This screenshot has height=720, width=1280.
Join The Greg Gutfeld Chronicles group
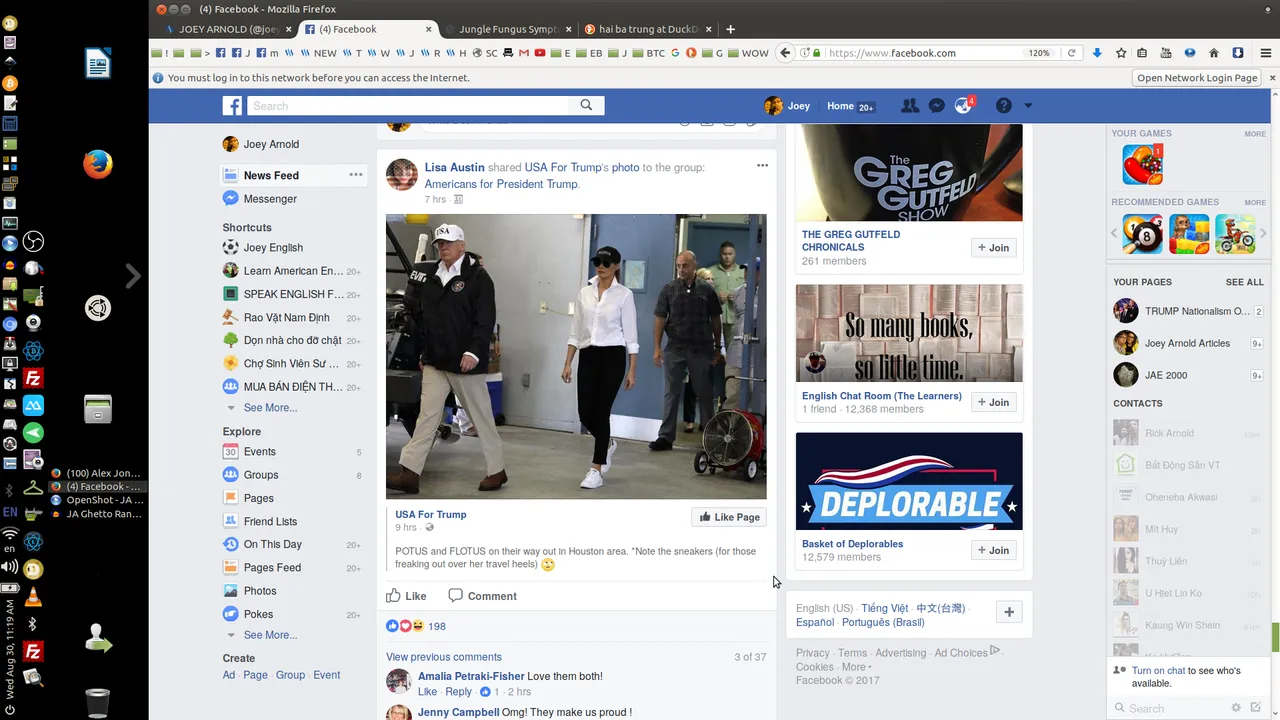[x=993, y=248]
